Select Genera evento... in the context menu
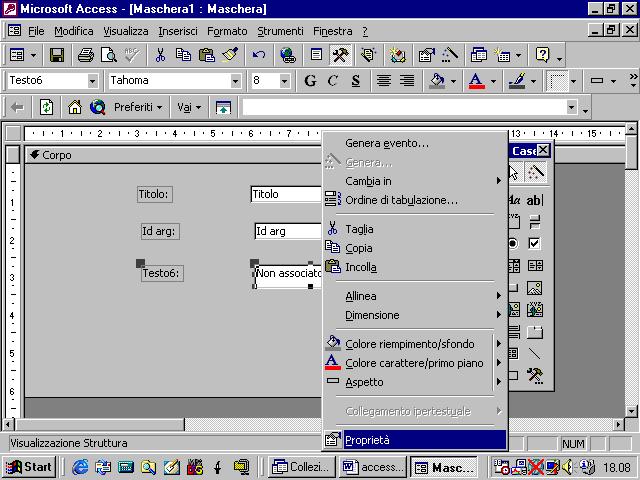 416,143
